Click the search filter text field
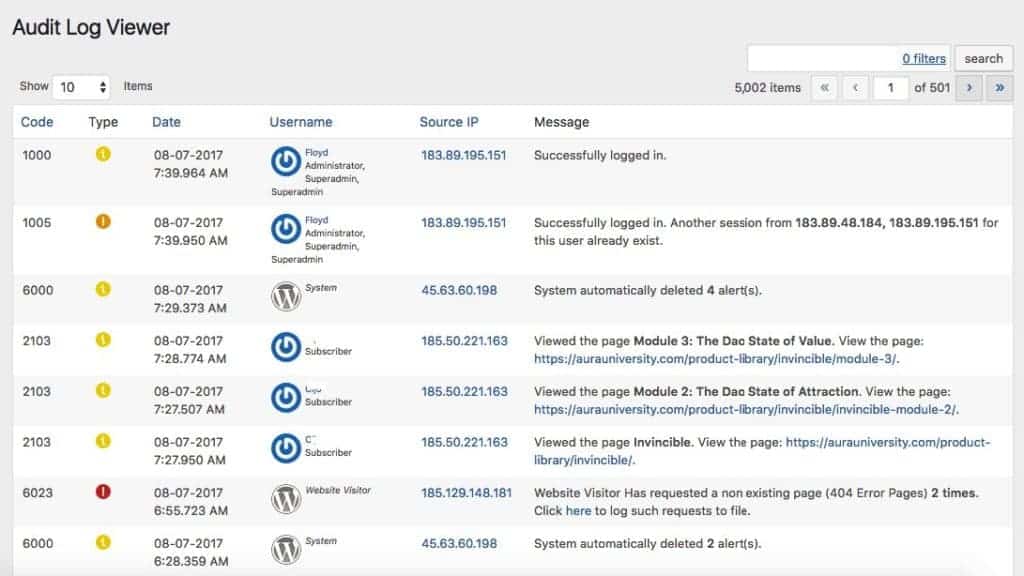The image size is (1024, 576). (x=820, y=59)
